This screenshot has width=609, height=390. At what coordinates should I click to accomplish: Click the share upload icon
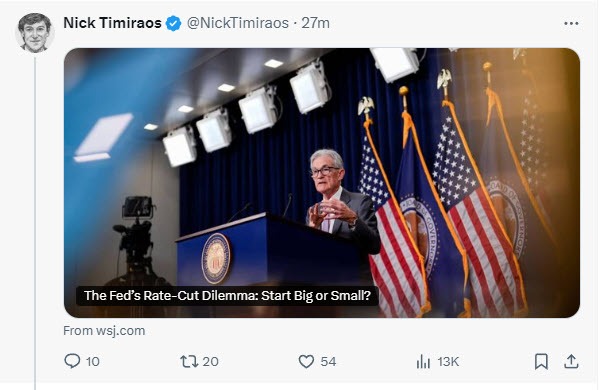[x=571, y=361]
